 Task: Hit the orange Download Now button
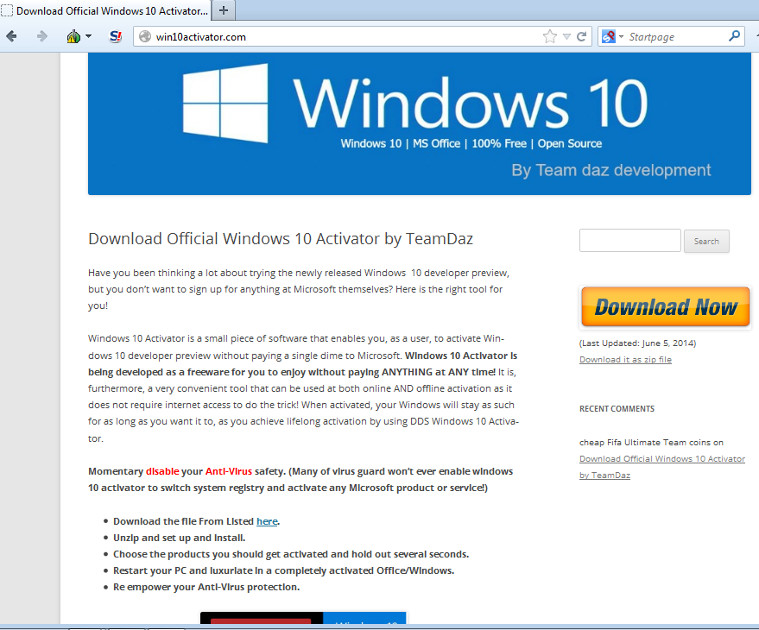tap(665, 307)
